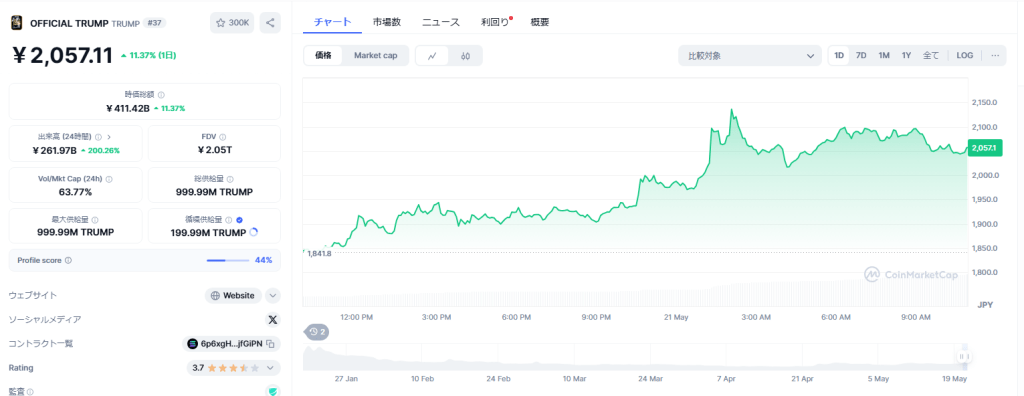Show 最大供給量 info icon
This screenshot has height=396, width=1024.
pos(96,220)
